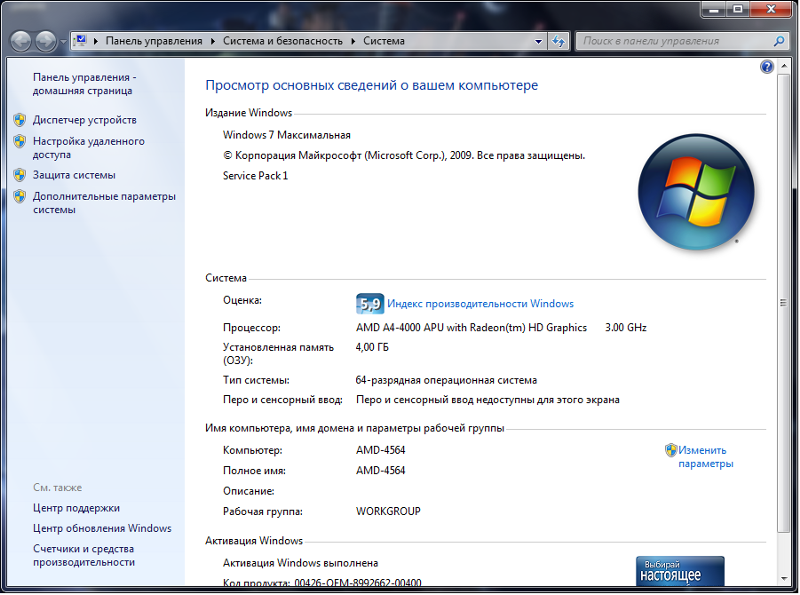Image resolution: width=800 pixels, height=595 pixels.
Task: Click AMD-4564 value beside Полное имя
Action: coord(380,470)
